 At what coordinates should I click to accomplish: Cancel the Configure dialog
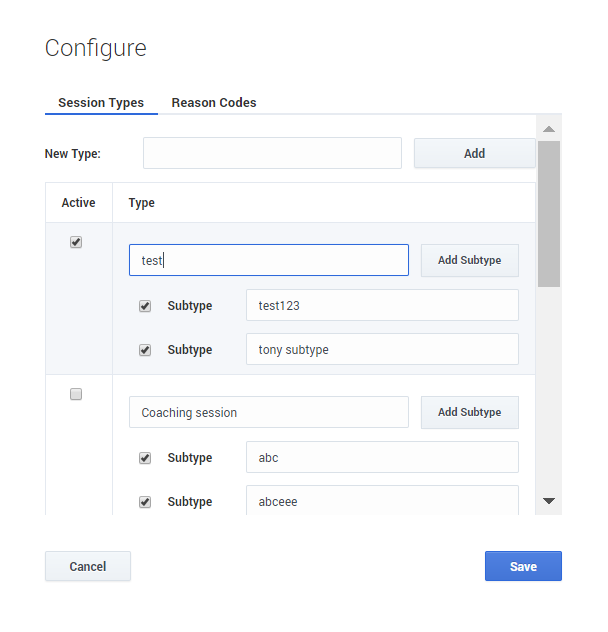click(x=88, y=566)
